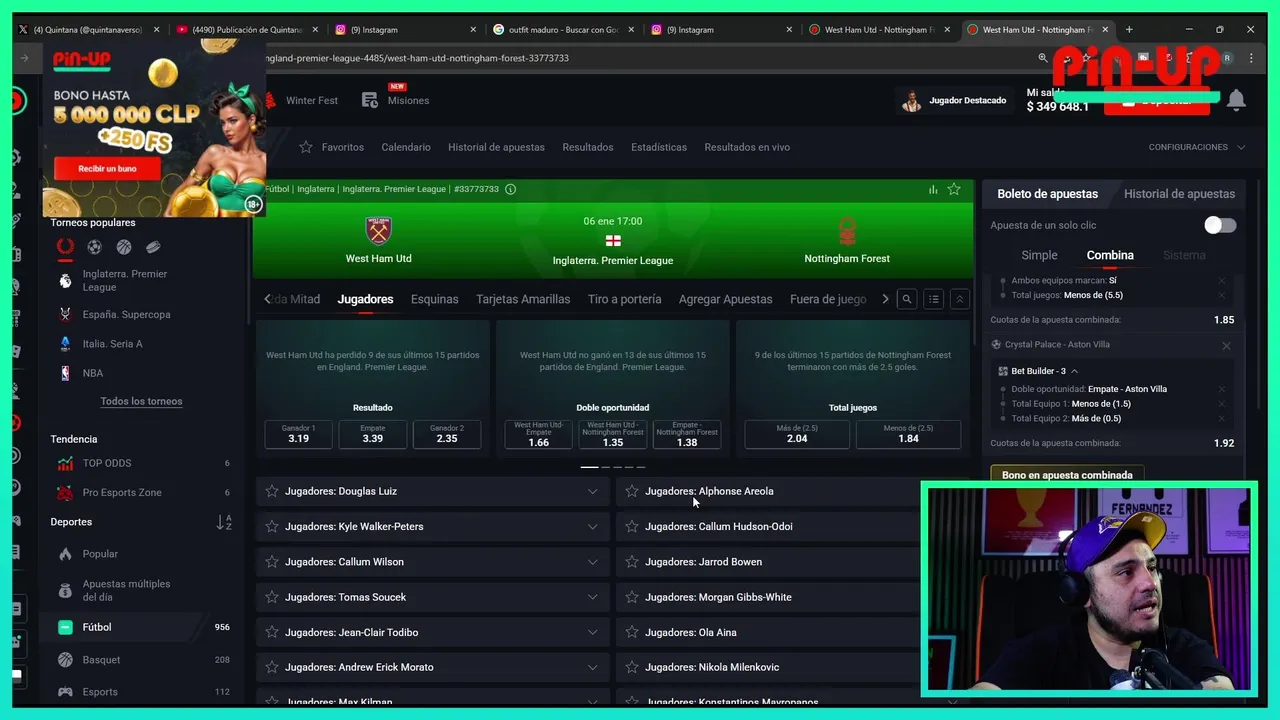Image resolution: width=1280 pixels, height=720 pixels.
Task: Remove Crystal Palace - Aston Villa bet
Action: pyautogui.click(x=1226, y=346)
